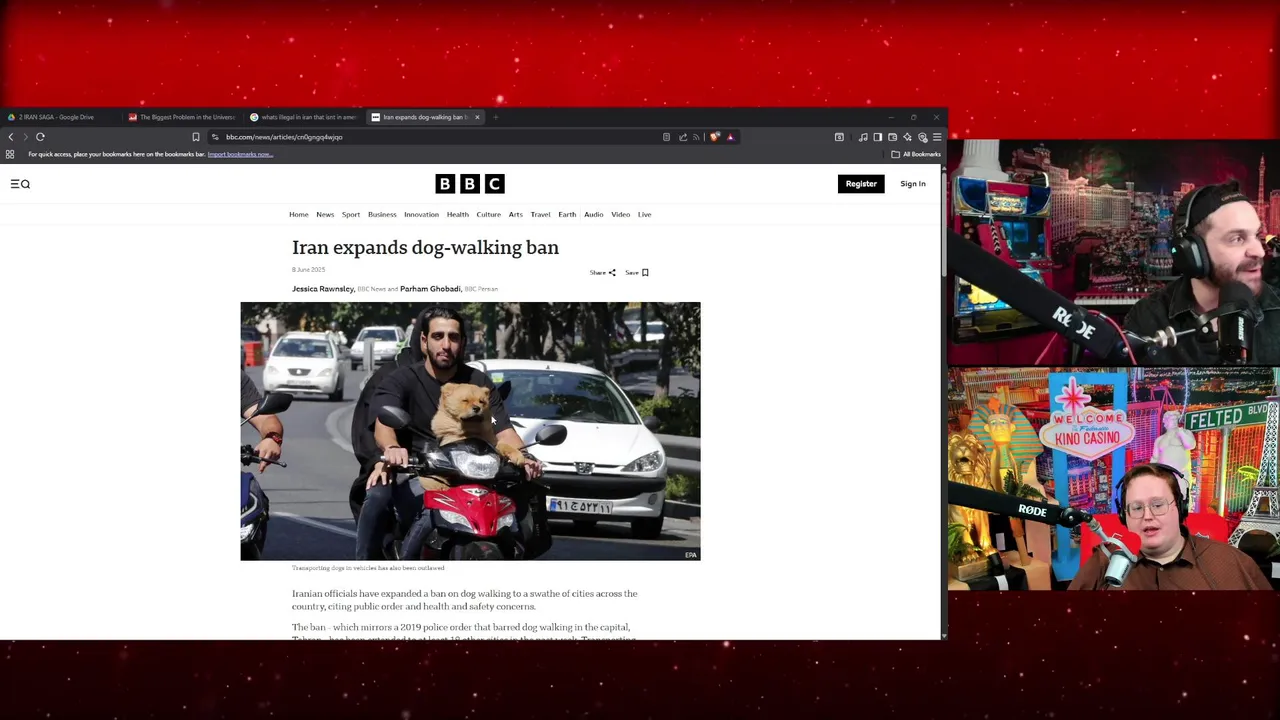Click the bottom webcam feed with Kino Casino sign
Viewport: 1280px width, 720px height.
(x=1114, y=479)
